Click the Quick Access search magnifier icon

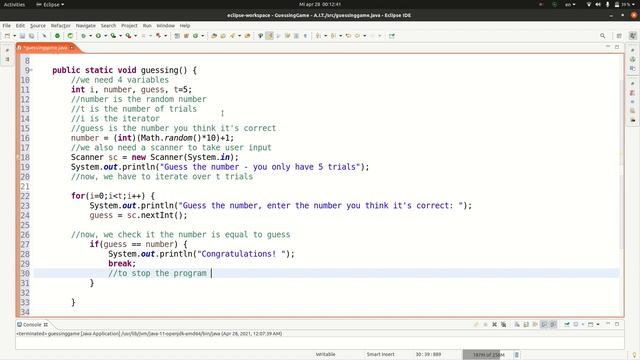[602, 36]
